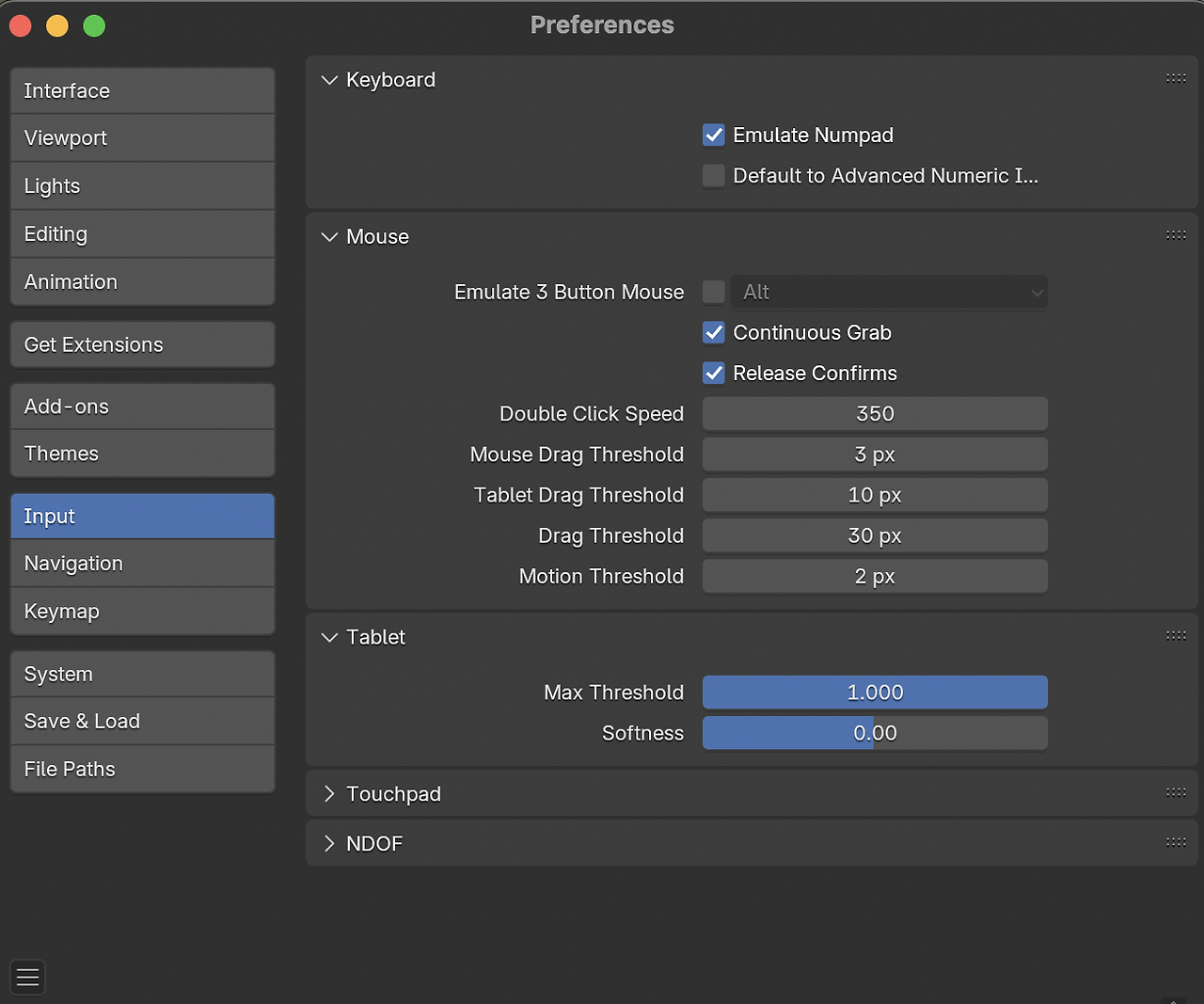Disable the Emulate Numpad checkbox
Image resolution: width=1204 pixels, height=1004 pixels.
coord(714,135)
